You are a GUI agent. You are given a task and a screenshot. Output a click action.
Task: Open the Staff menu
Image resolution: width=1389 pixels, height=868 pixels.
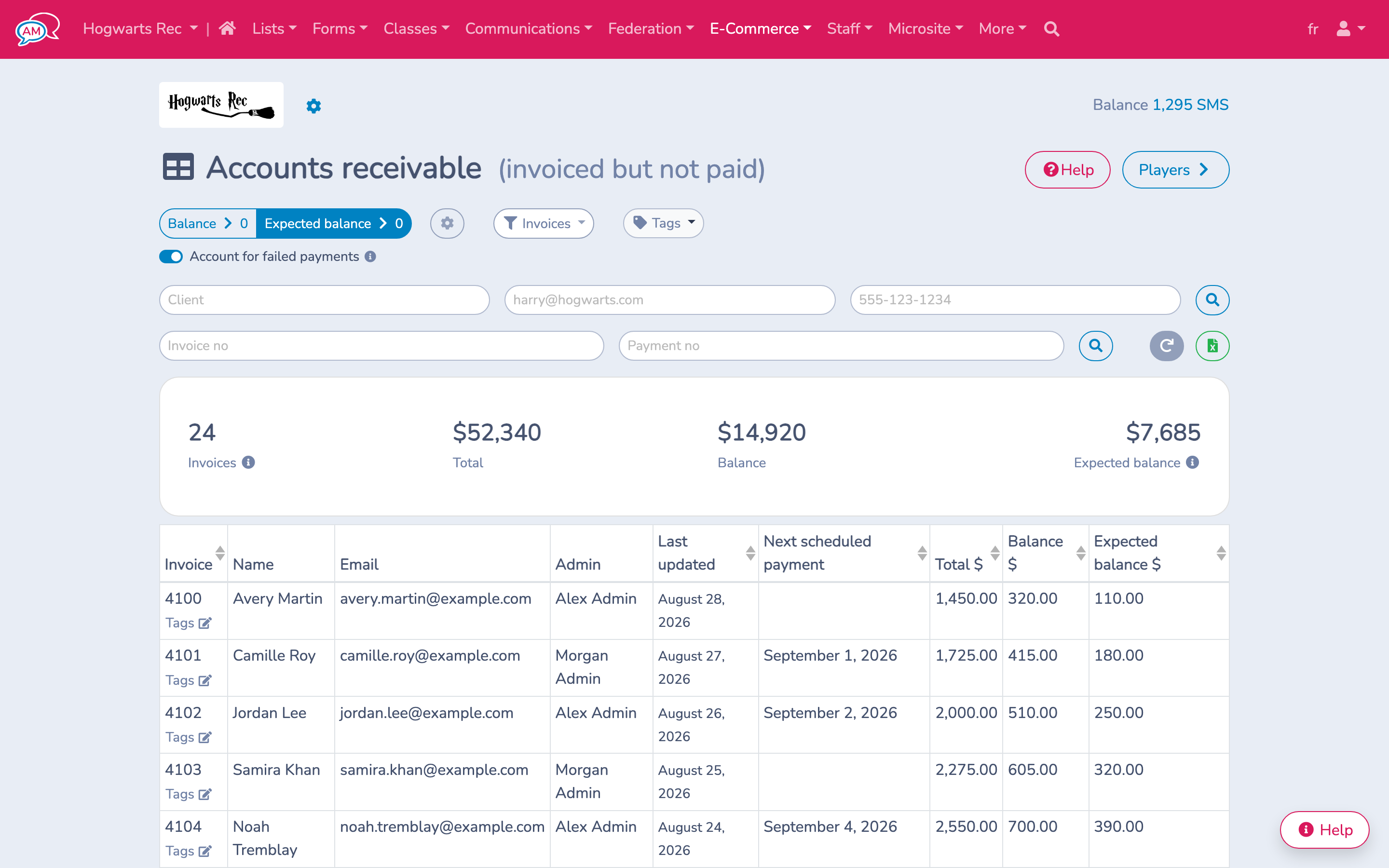point(849,29)
